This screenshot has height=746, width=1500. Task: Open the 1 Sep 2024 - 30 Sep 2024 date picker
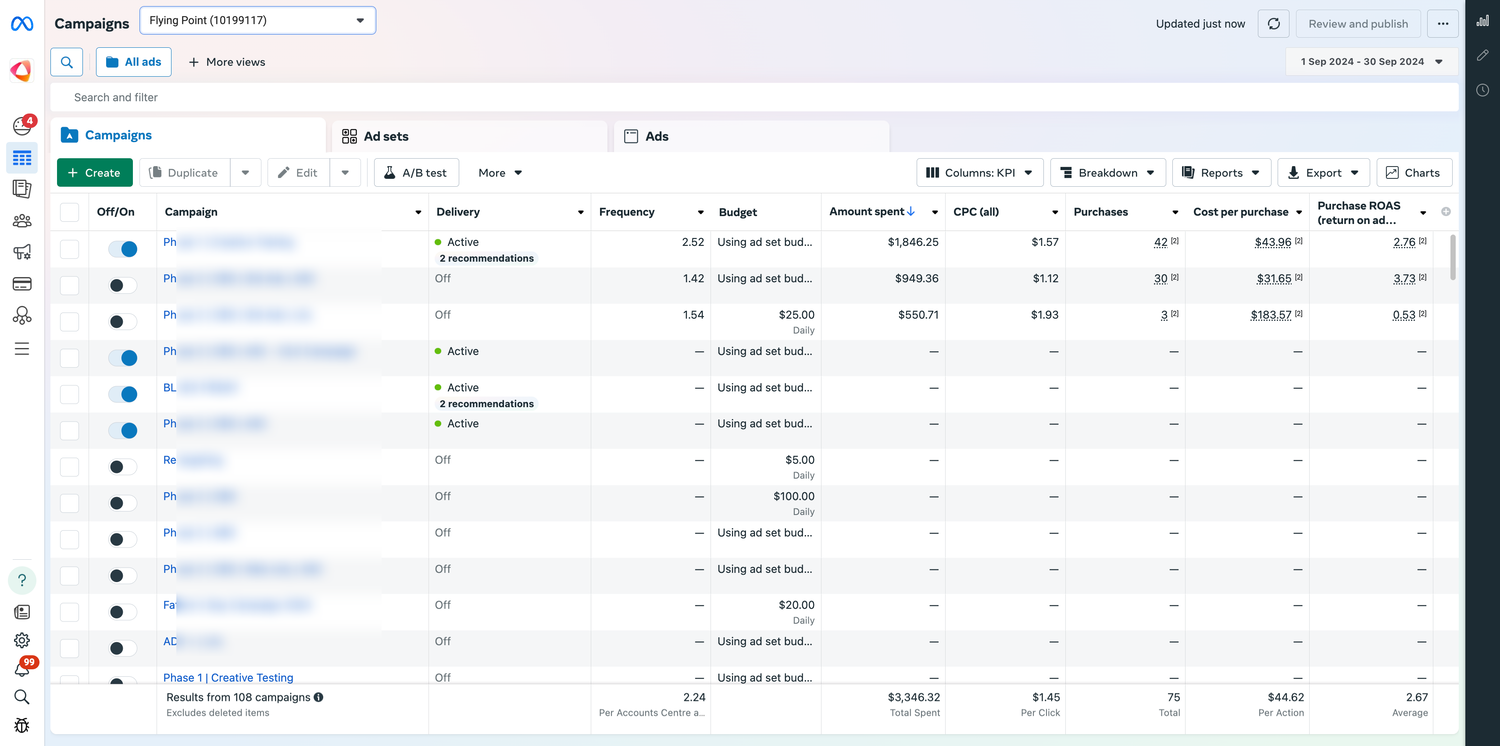[1372, 62]
